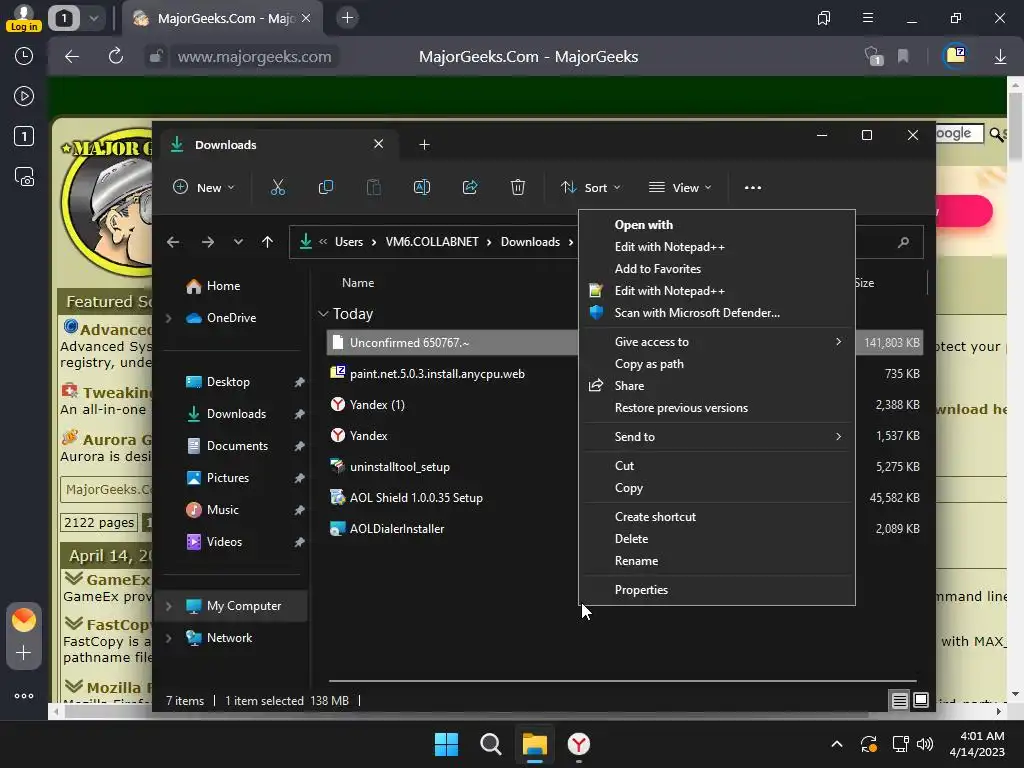Select Rename in context menu
Viewport: 1024px width, 768px height.
point(717,561)
